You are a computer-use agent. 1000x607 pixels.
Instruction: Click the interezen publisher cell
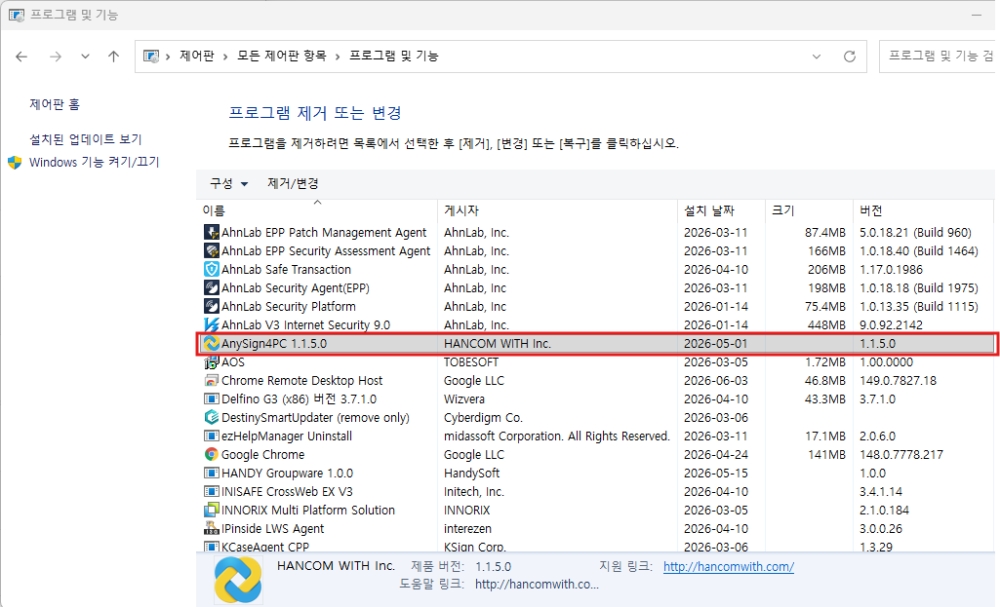(x=467, y=529)
